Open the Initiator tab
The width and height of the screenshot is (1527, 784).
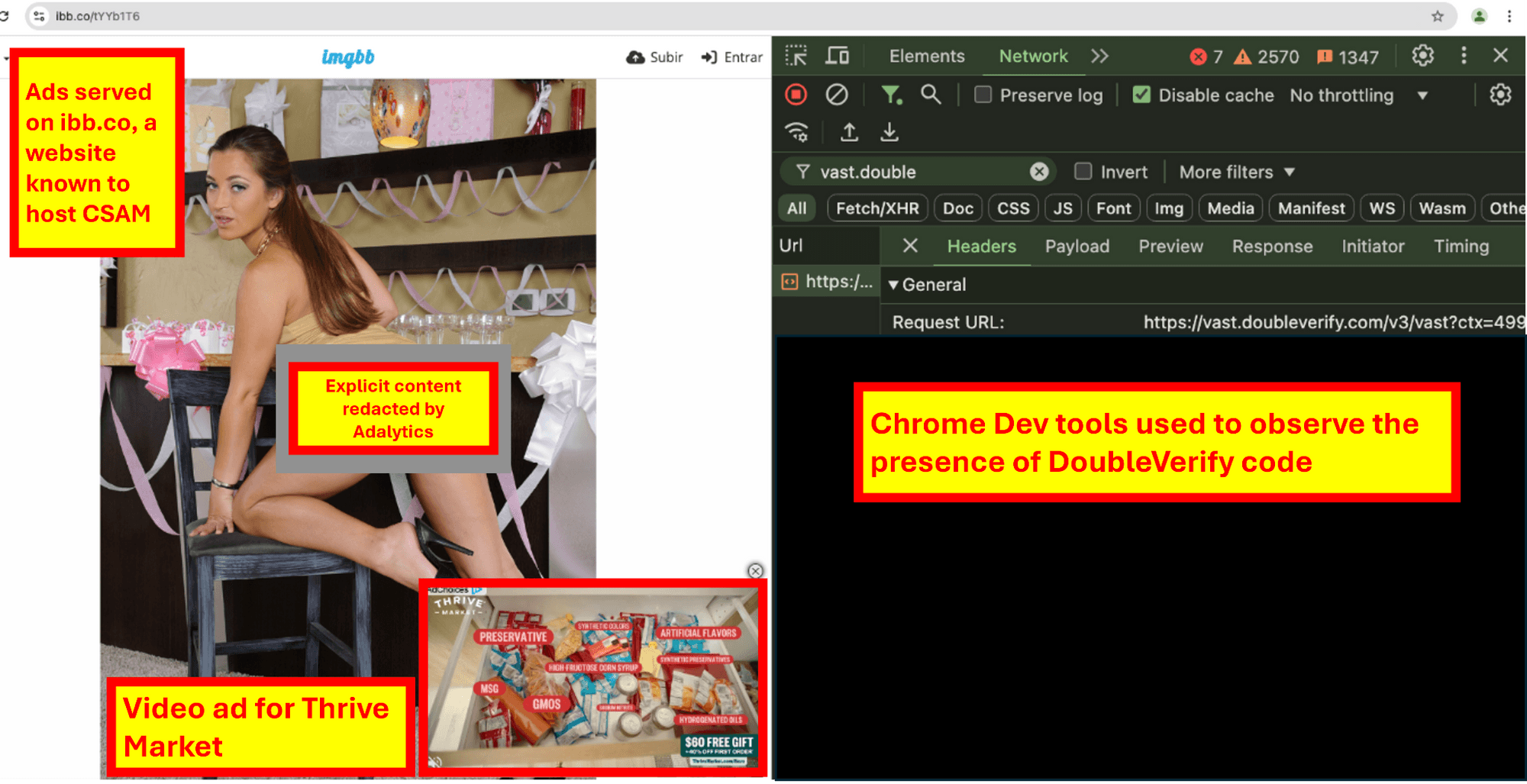[x=1373, y=246]
